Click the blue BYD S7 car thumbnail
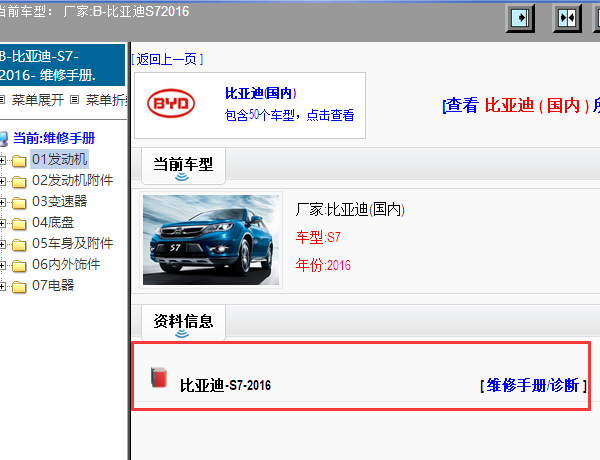The width and height of the screenshot is (600, 460). (211, 240)
